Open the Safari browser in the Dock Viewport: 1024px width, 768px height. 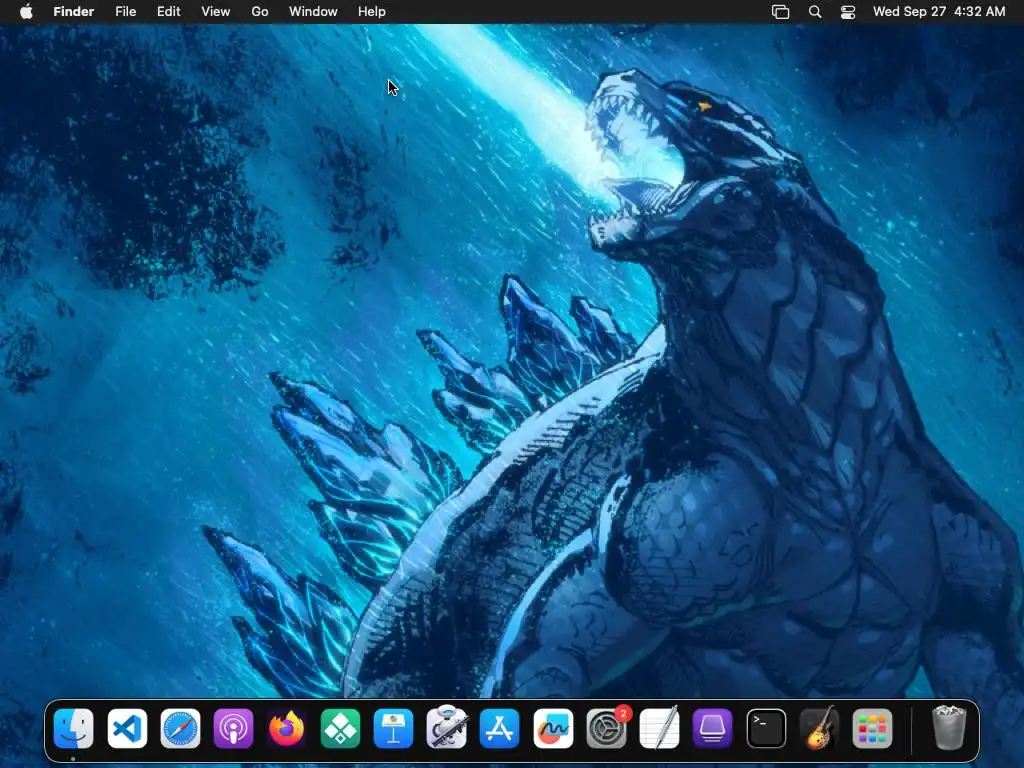(180, 728)
